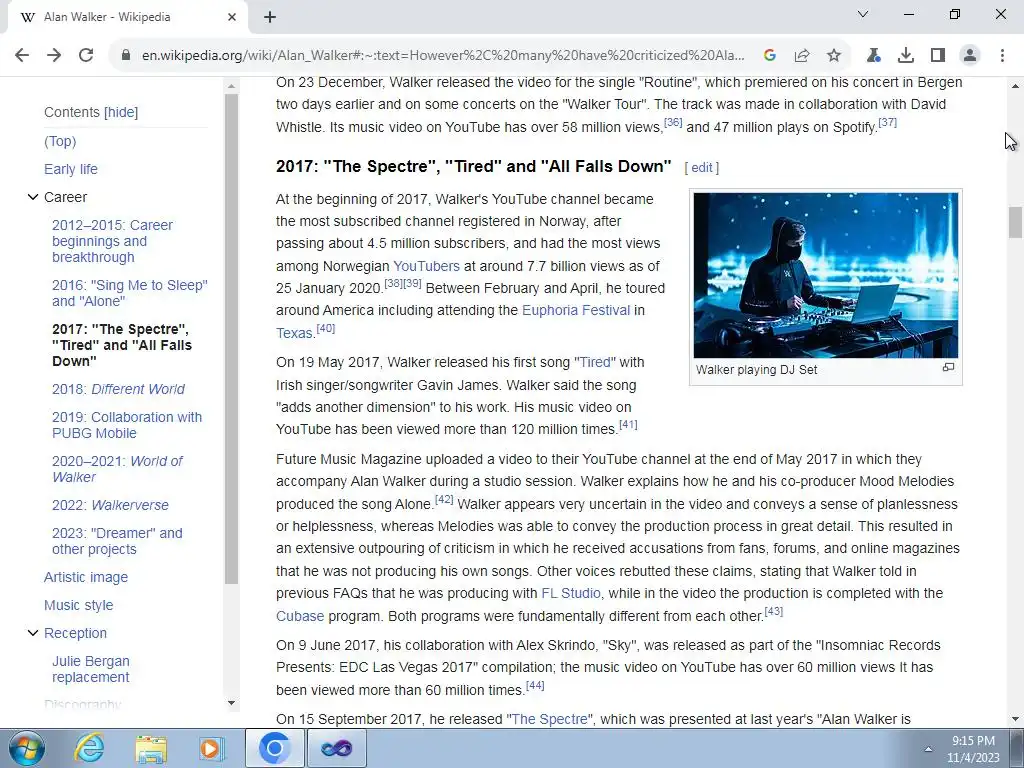Open Reception section link
Image resolution: width=1024 pixels, height=768 pixels.
(x=75, y=633)
